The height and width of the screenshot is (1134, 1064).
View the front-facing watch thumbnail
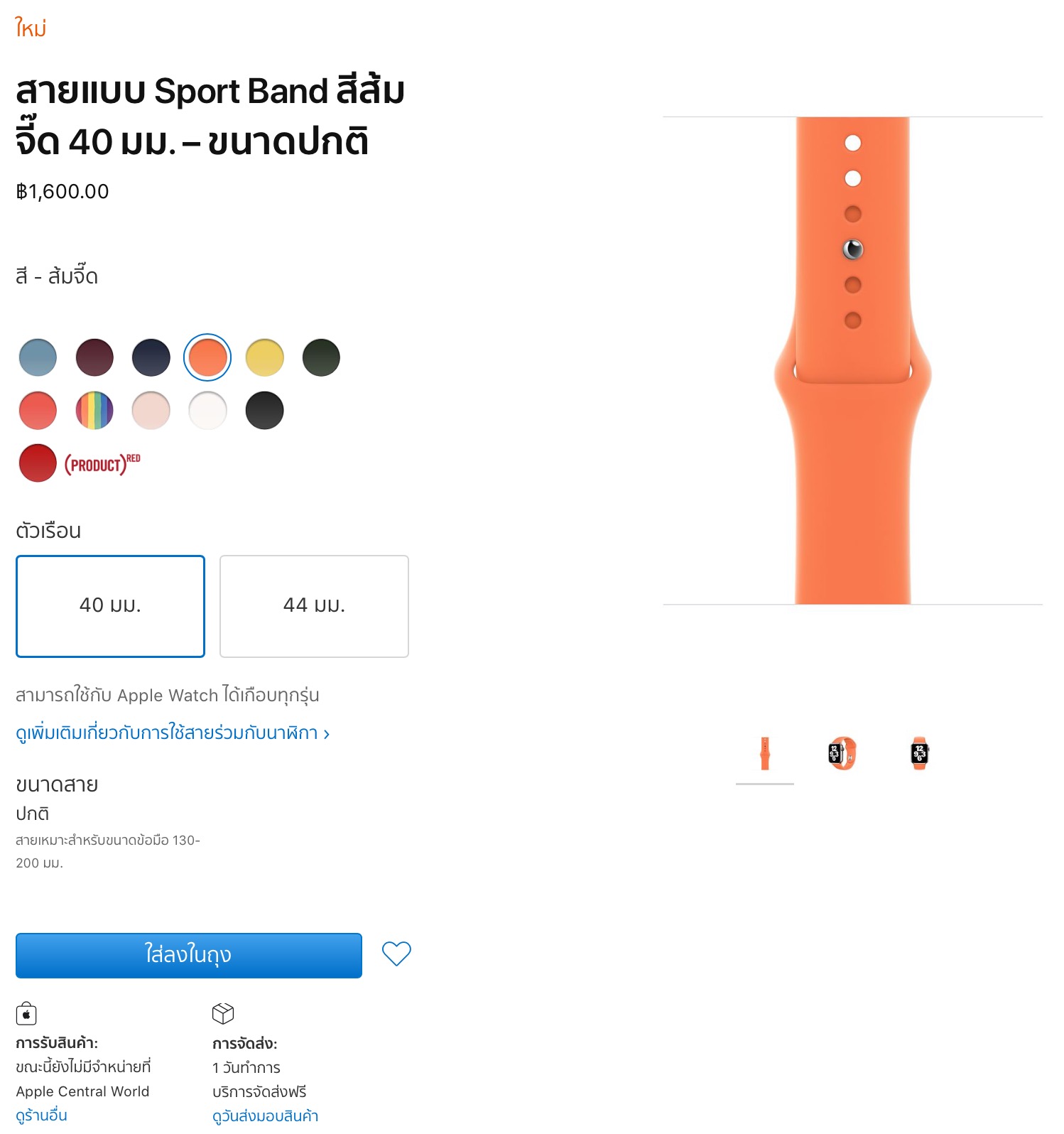920,754
